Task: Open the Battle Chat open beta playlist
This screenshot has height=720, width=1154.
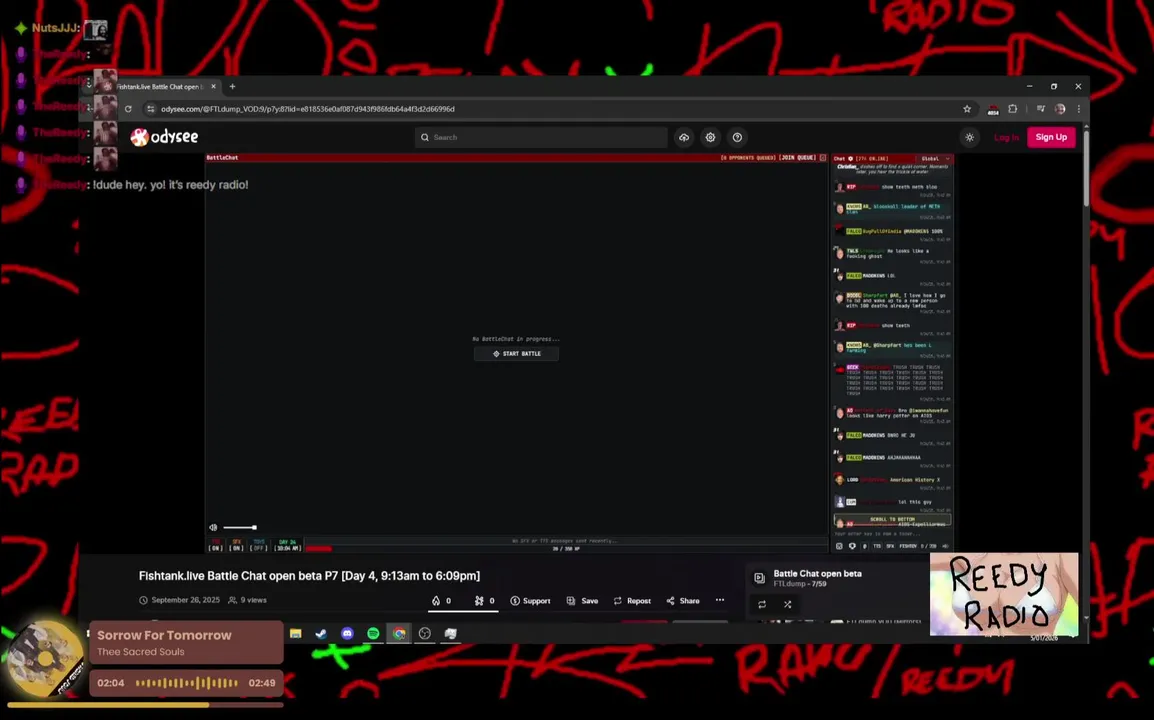Action: point(817,573)
